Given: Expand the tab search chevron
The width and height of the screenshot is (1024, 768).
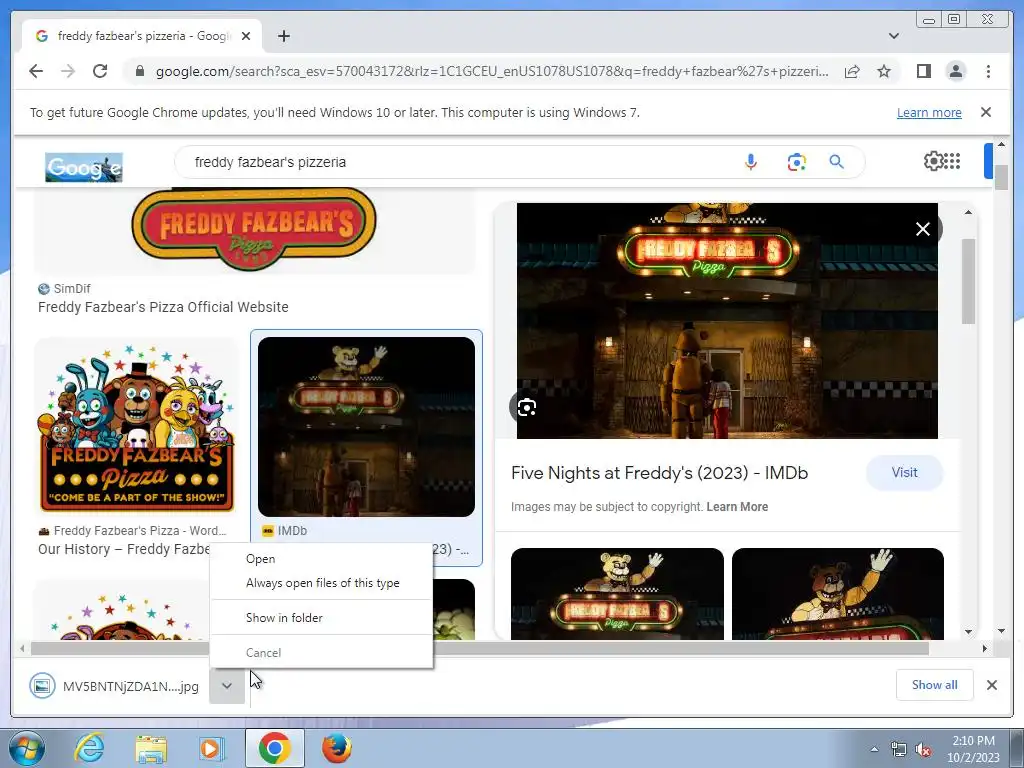Looking at the screenshot, I should [893, 36].
